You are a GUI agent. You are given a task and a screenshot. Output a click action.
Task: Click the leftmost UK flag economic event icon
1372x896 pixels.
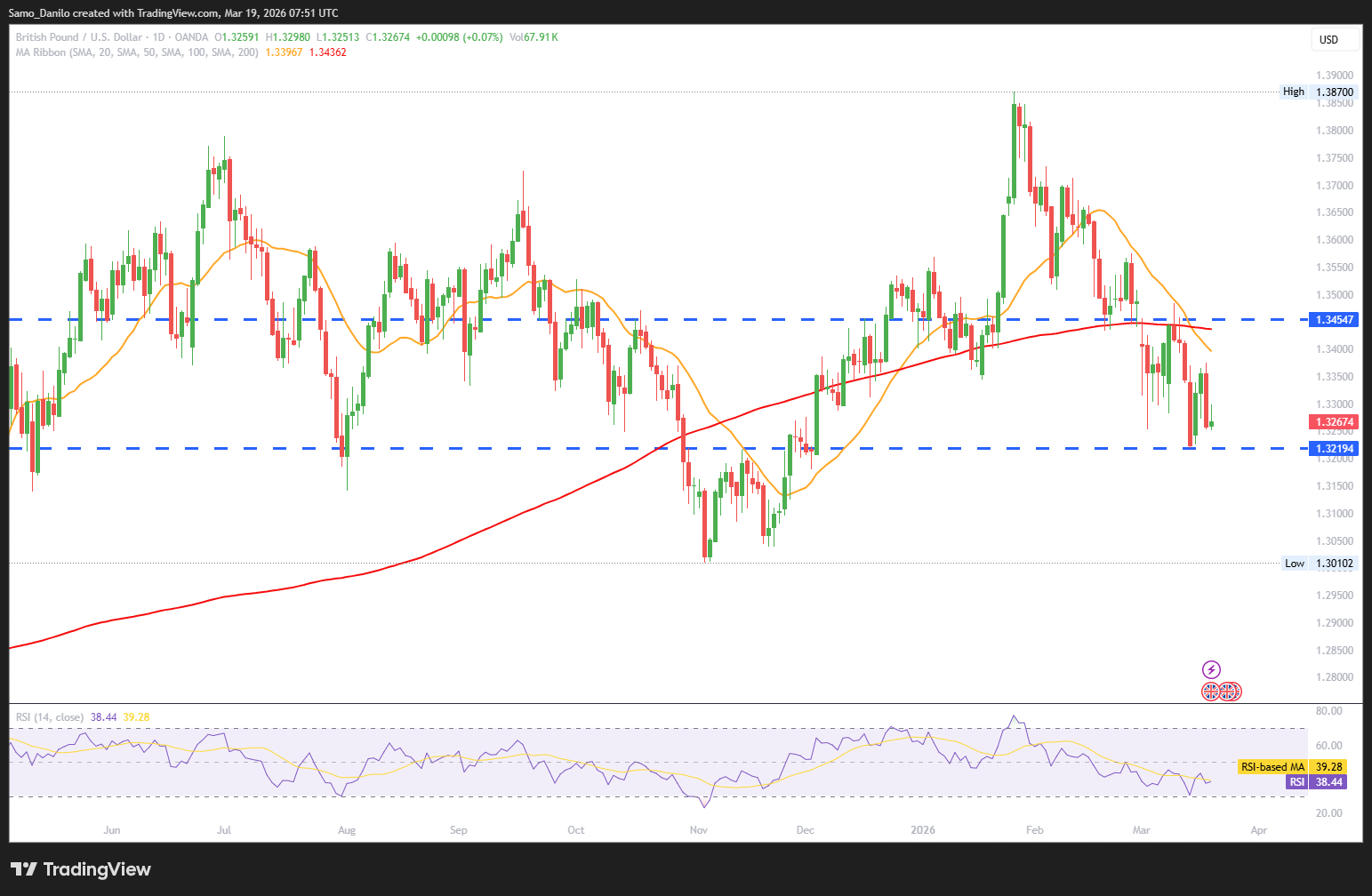(1211, 691)
